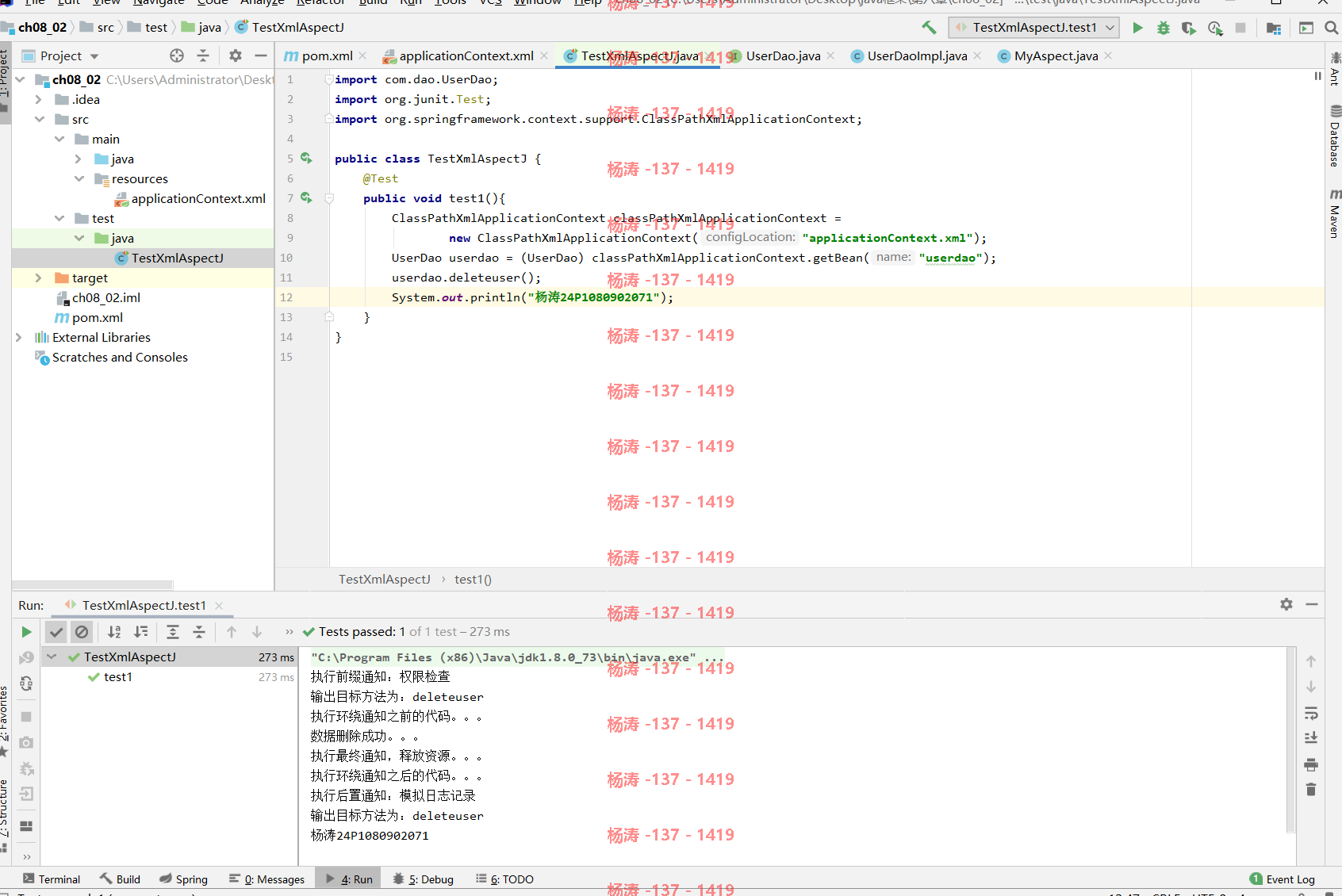Collapse the src folder
The width and height of the screenshot is (1342, 896).
[x=40, y=119]
